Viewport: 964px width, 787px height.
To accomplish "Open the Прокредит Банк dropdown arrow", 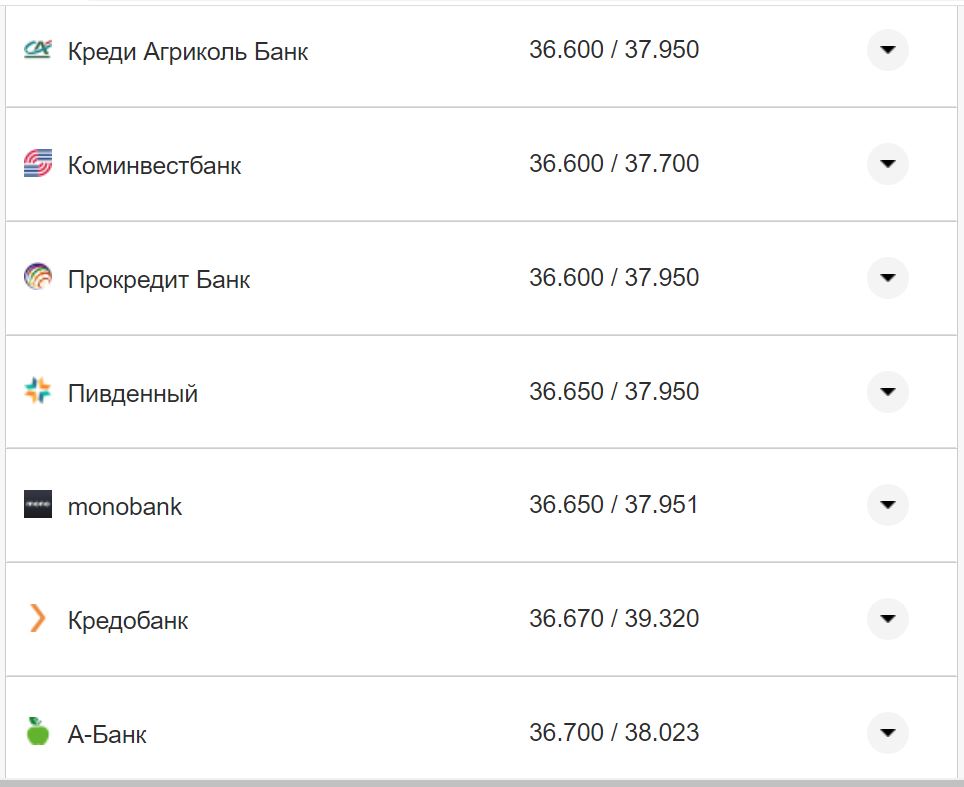I will tap(887, 277).
